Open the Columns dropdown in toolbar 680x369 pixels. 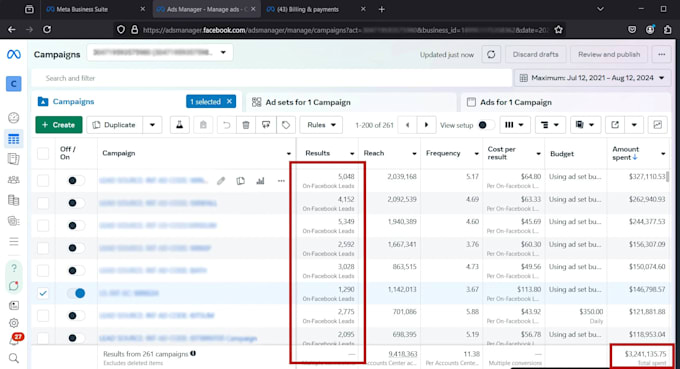(x=514, y=125)
